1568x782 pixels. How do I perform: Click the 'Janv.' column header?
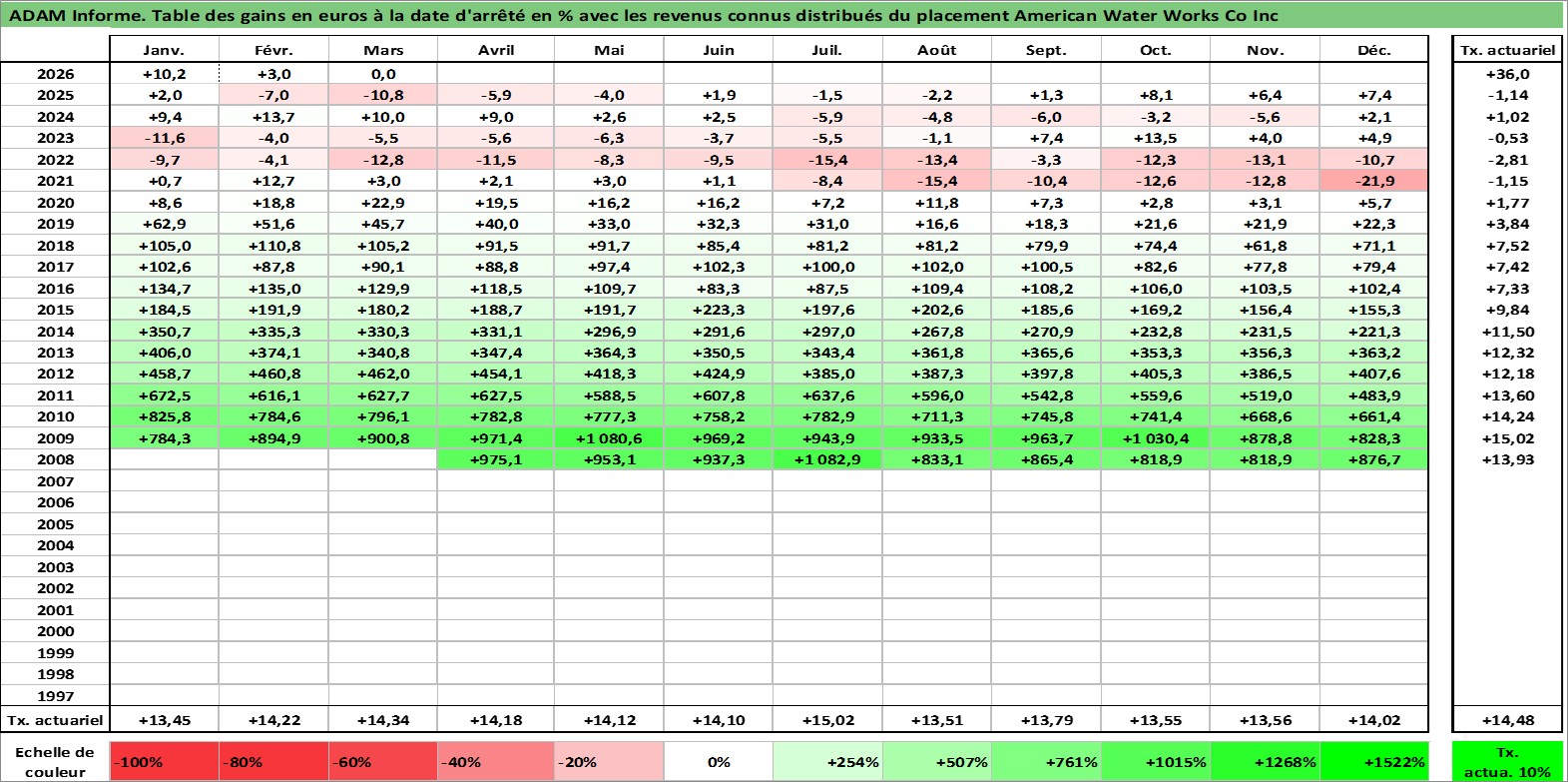click(x=165, y=50)
